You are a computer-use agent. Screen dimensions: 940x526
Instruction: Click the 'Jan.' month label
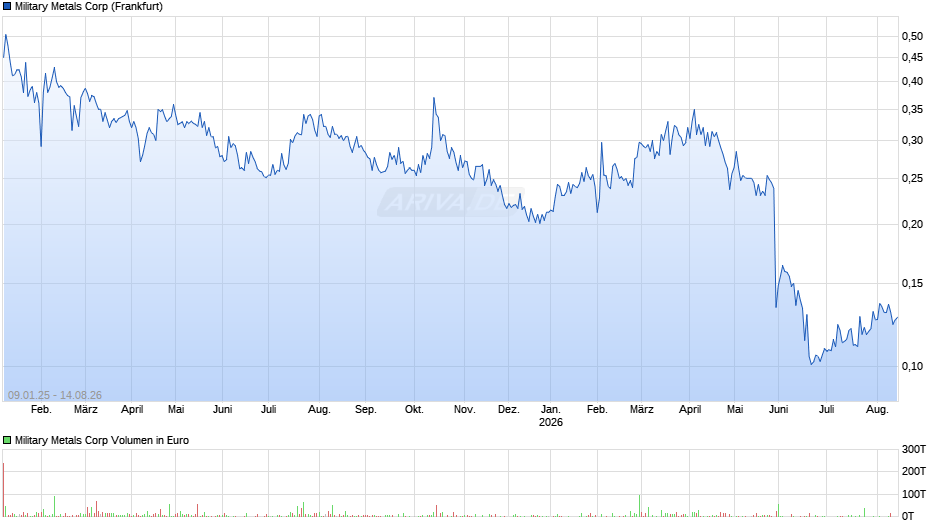tap(551, 410)
